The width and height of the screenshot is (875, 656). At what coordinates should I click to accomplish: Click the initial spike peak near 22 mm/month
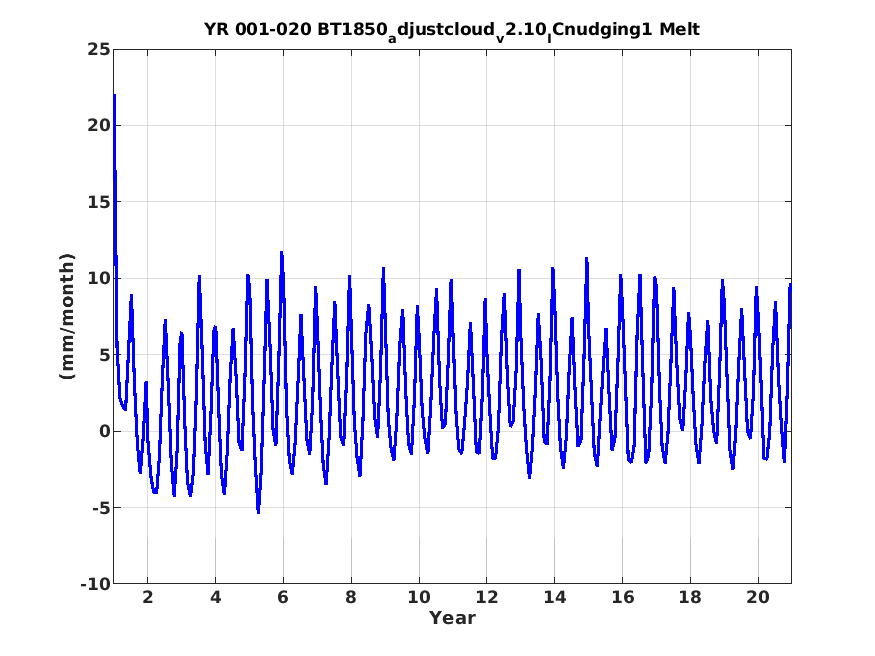tap(114, 96)
